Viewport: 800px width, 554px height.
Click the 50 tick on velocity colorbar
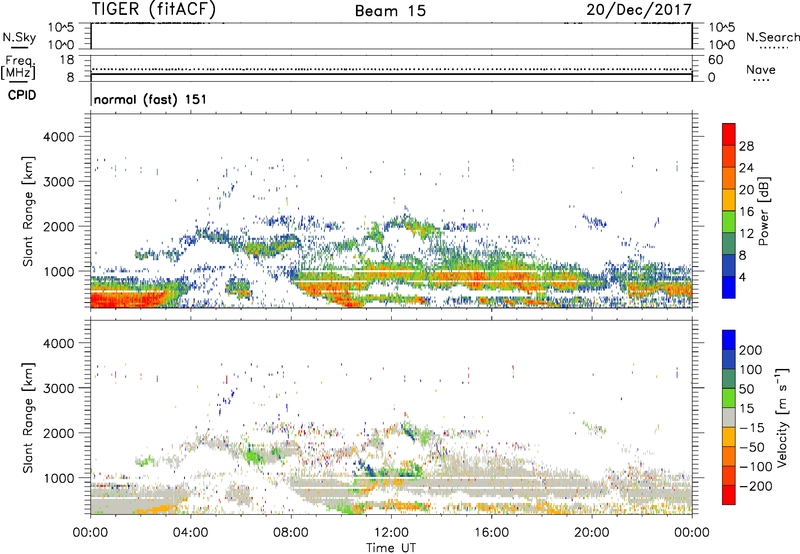click(746, 389)
